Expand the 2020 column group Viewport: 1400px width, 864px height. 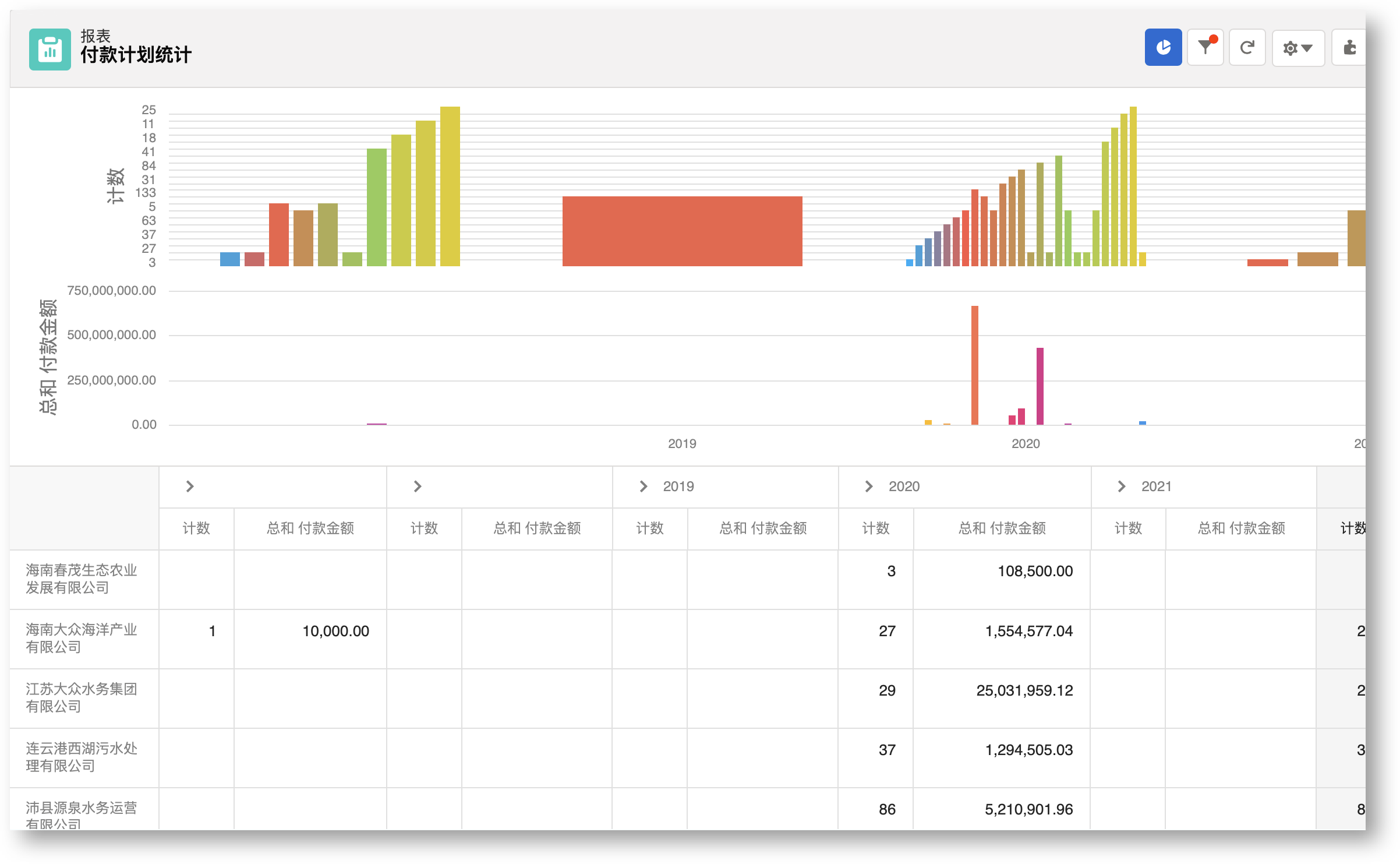(x=868, y=486)
